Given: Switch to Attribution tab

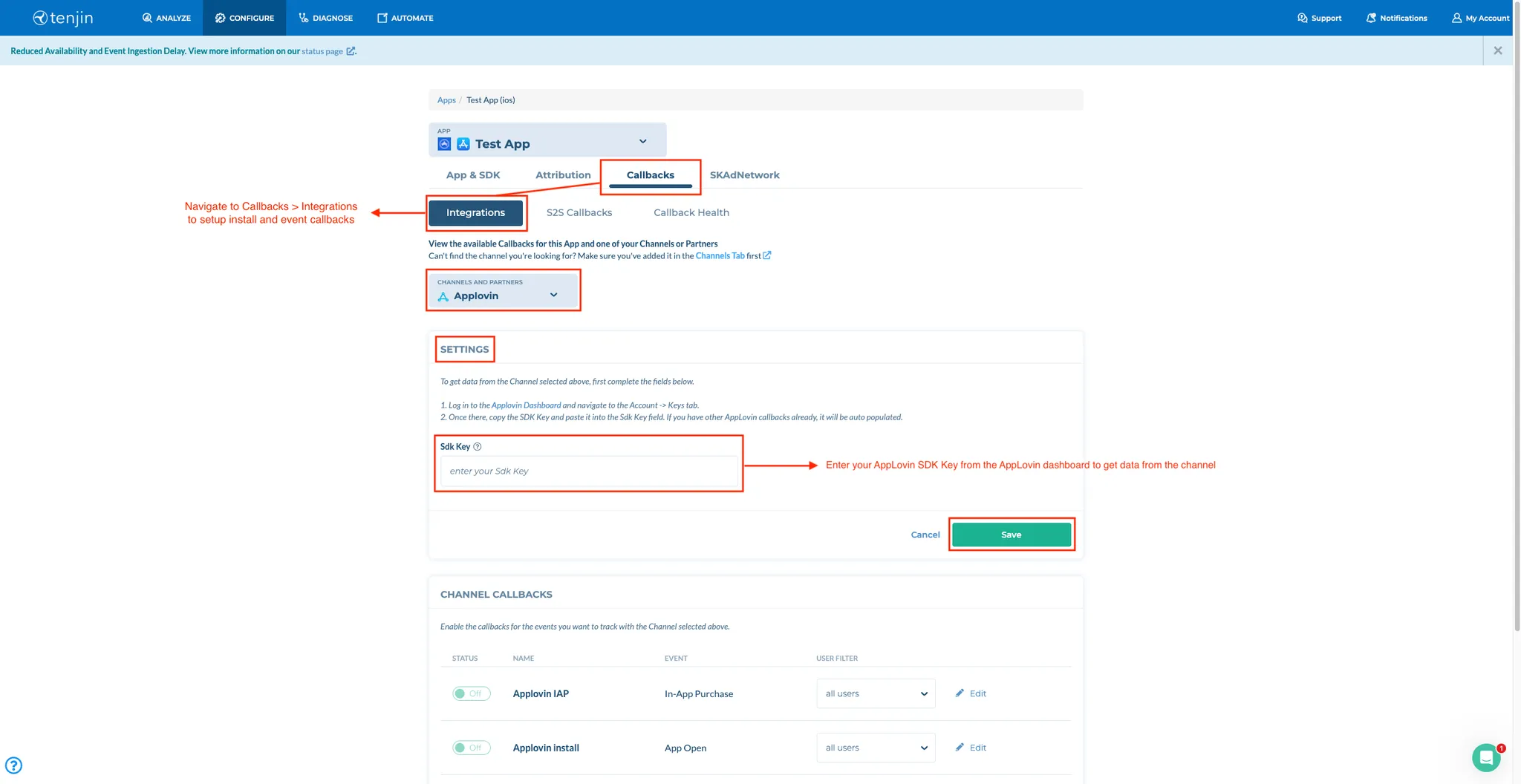Looking at the screenshot, I should pyautogui.click(x=563, y=175).
